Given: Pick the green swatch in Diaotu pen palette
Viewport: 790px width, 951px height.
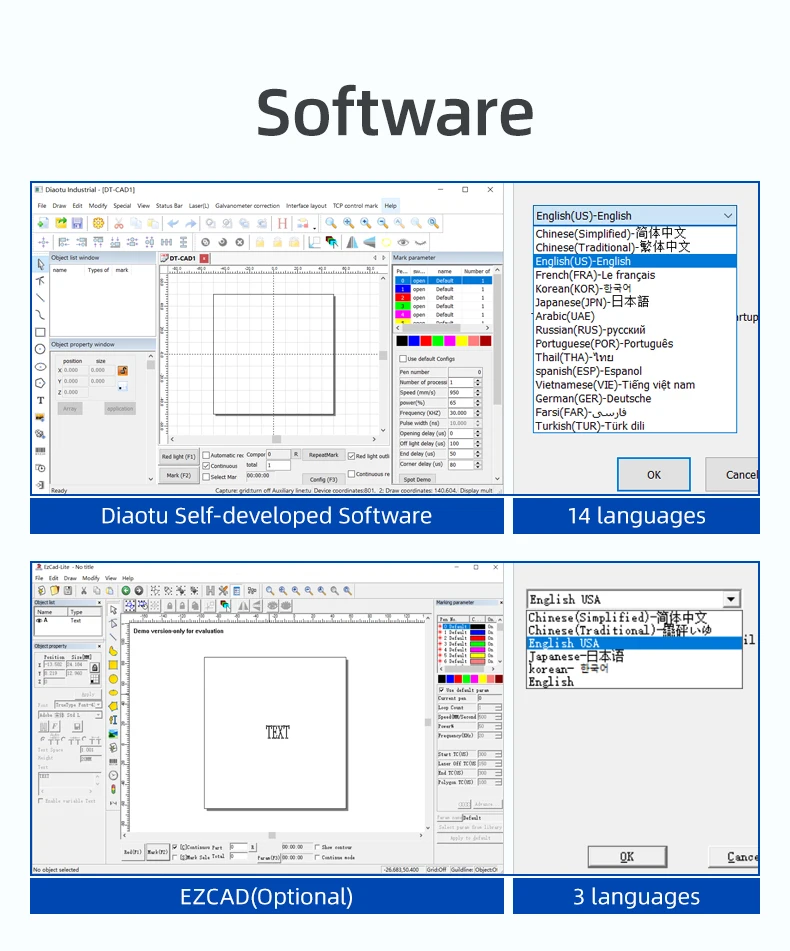Looking at the screenshot, I should coord(438,341).
